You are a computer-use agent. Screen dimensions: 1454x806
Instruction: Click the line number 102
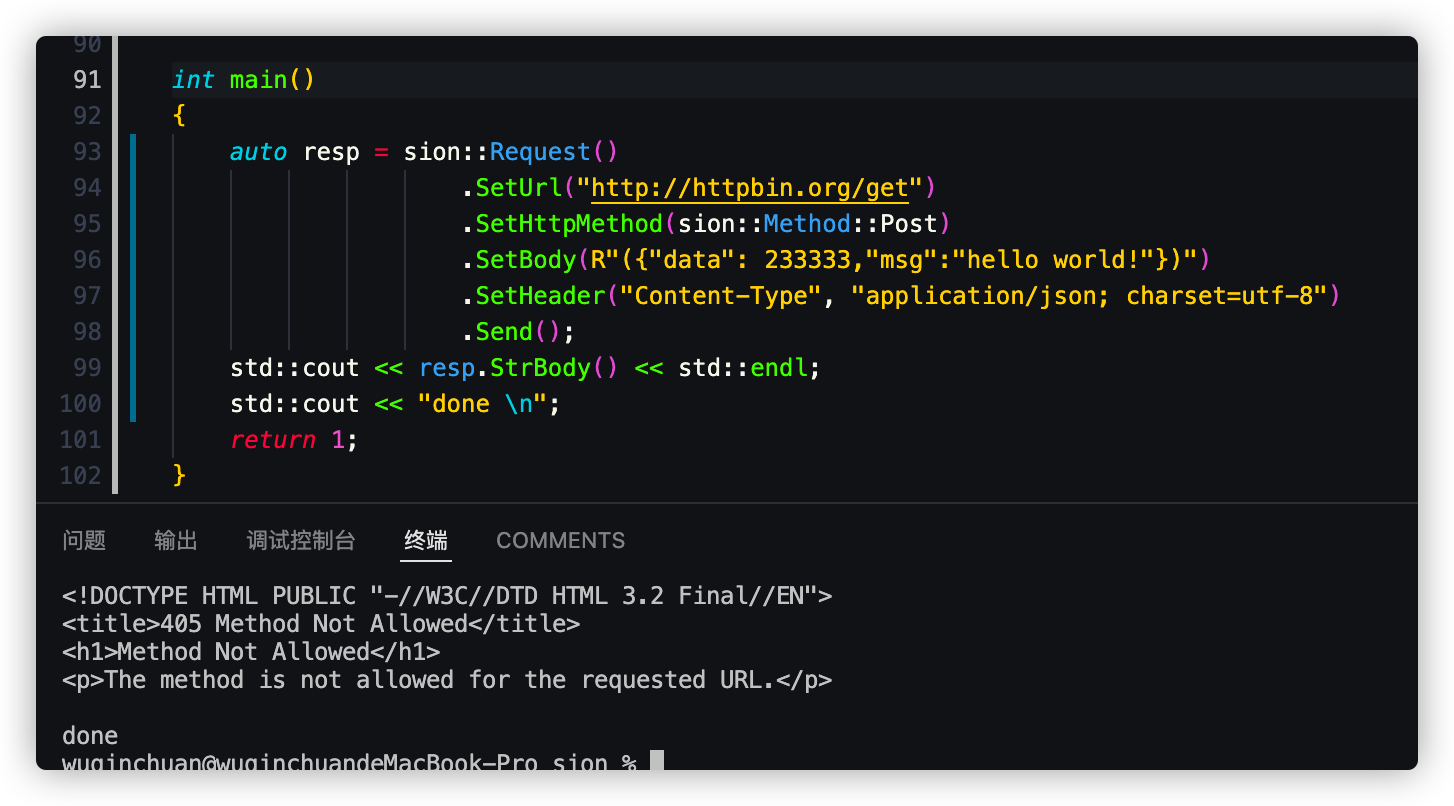(x=80, y=475)
